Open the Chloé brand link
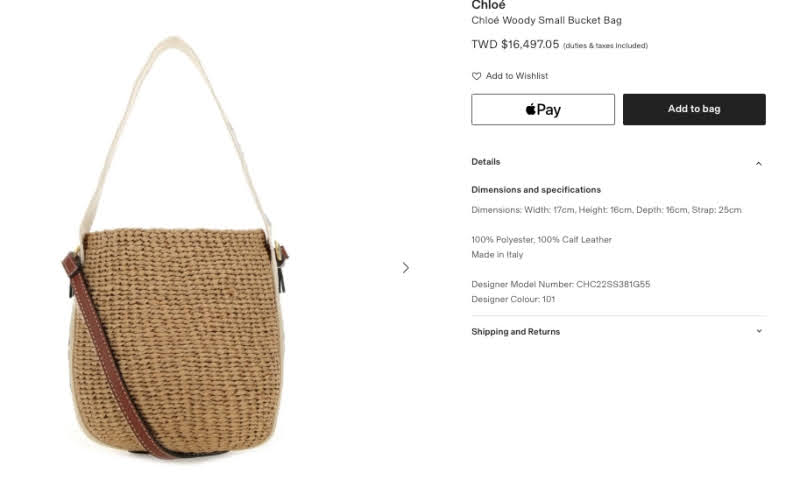Viewport: 800px width, 480px height. (x=488, y=5)
